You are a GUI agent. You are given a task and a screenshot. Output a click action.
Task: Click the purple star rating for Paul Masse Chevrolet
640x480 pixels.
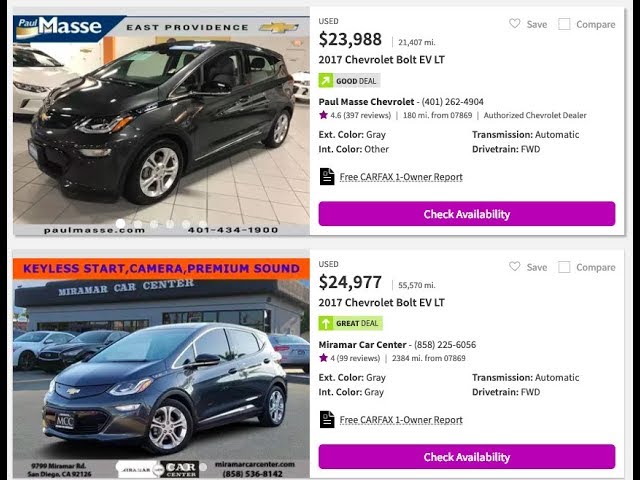pos(323,115)
